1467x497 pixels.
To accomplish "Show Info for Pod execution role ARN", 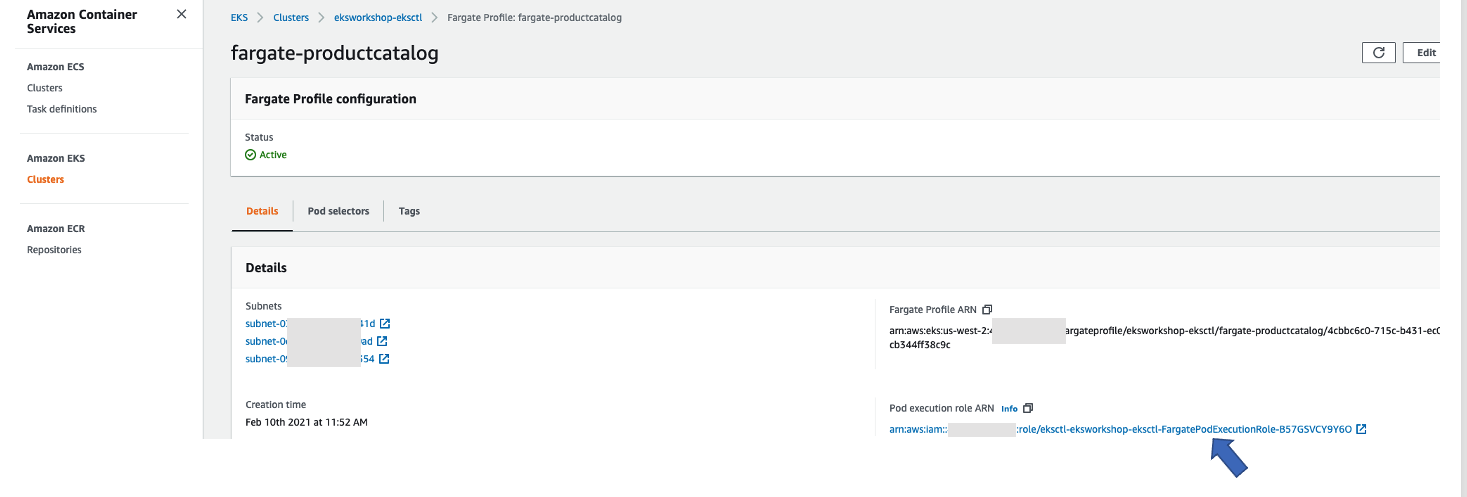I will 1009,408.
